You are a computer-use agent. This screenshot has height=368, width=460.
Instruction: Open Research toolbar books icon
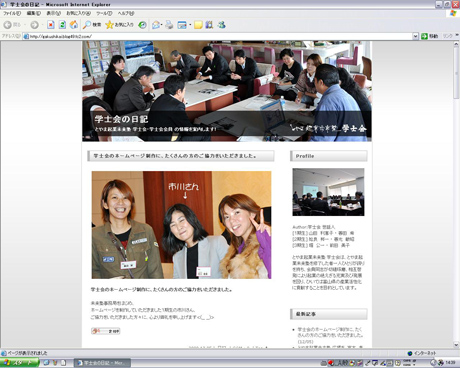tap(209, 25)
